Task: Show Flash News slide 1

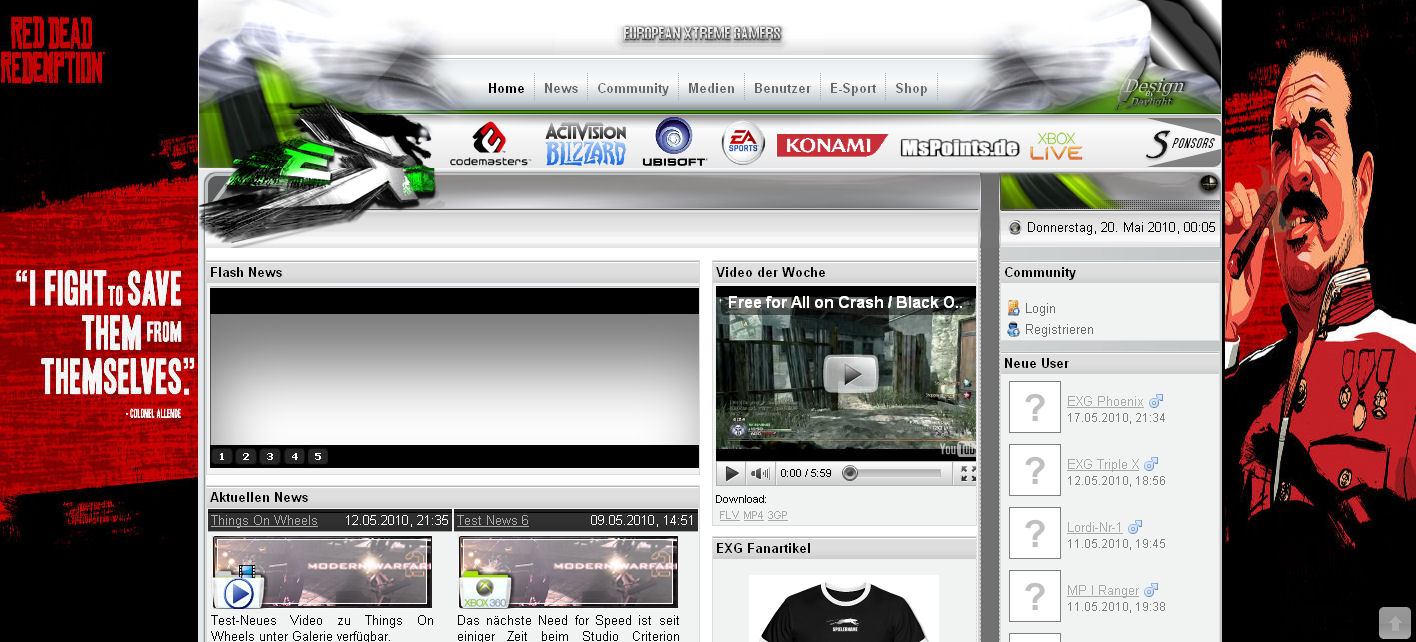Action: [x=222, y=457]
